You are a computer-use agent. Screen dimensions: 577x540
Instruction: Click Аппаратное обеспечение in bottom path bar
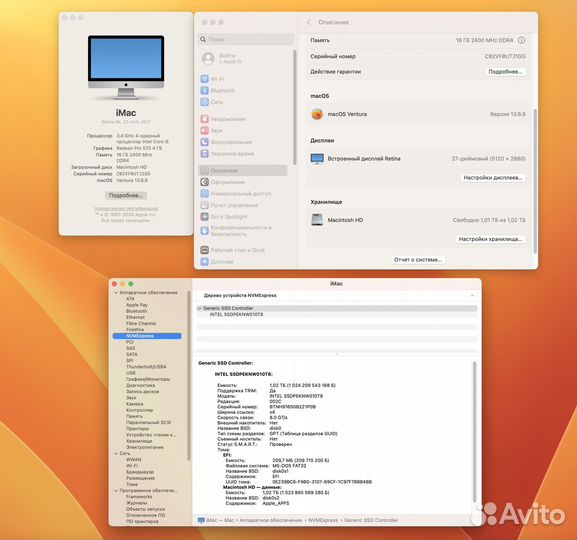[271, 520]
